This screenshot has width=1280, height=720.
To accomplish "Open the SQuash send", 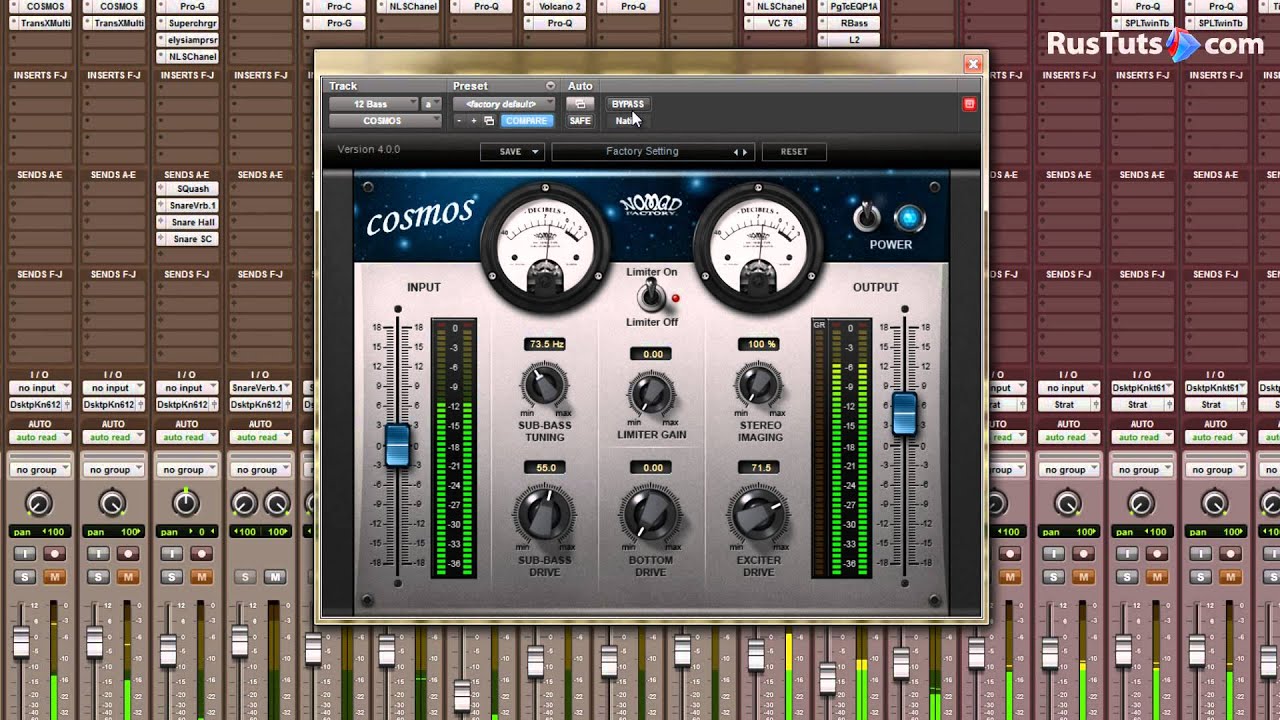I will [x=187, y=189].
